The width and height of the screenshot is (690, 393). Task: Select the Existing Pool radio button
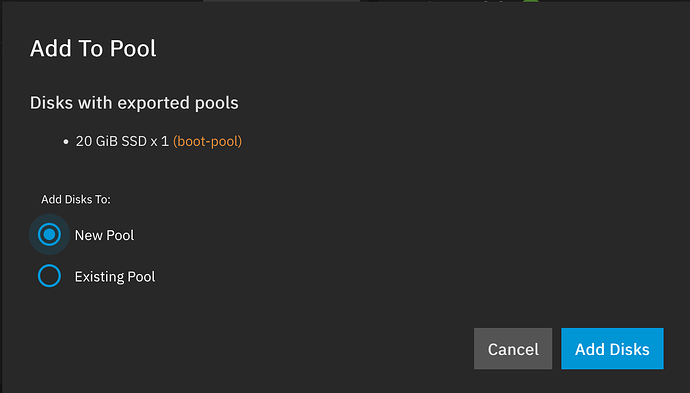coord(49,276)
